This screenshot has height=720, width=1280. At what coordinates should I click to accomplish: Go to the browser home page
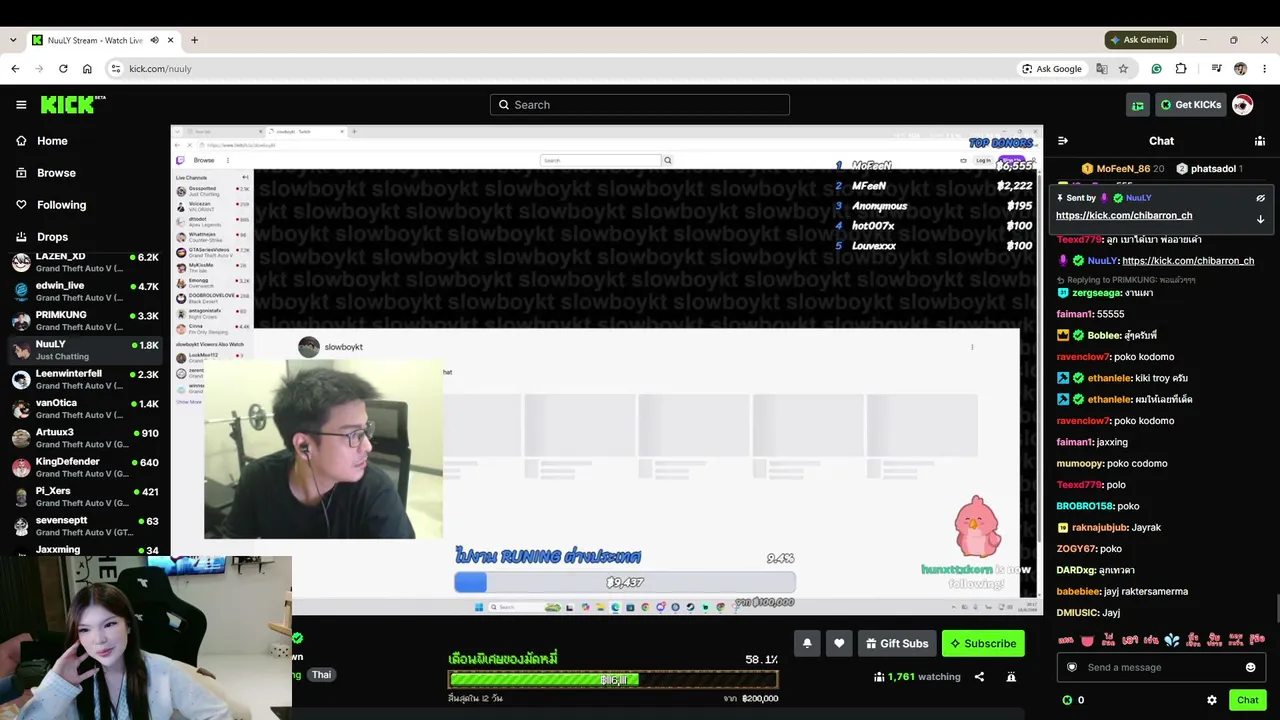(x=87, y=69)
